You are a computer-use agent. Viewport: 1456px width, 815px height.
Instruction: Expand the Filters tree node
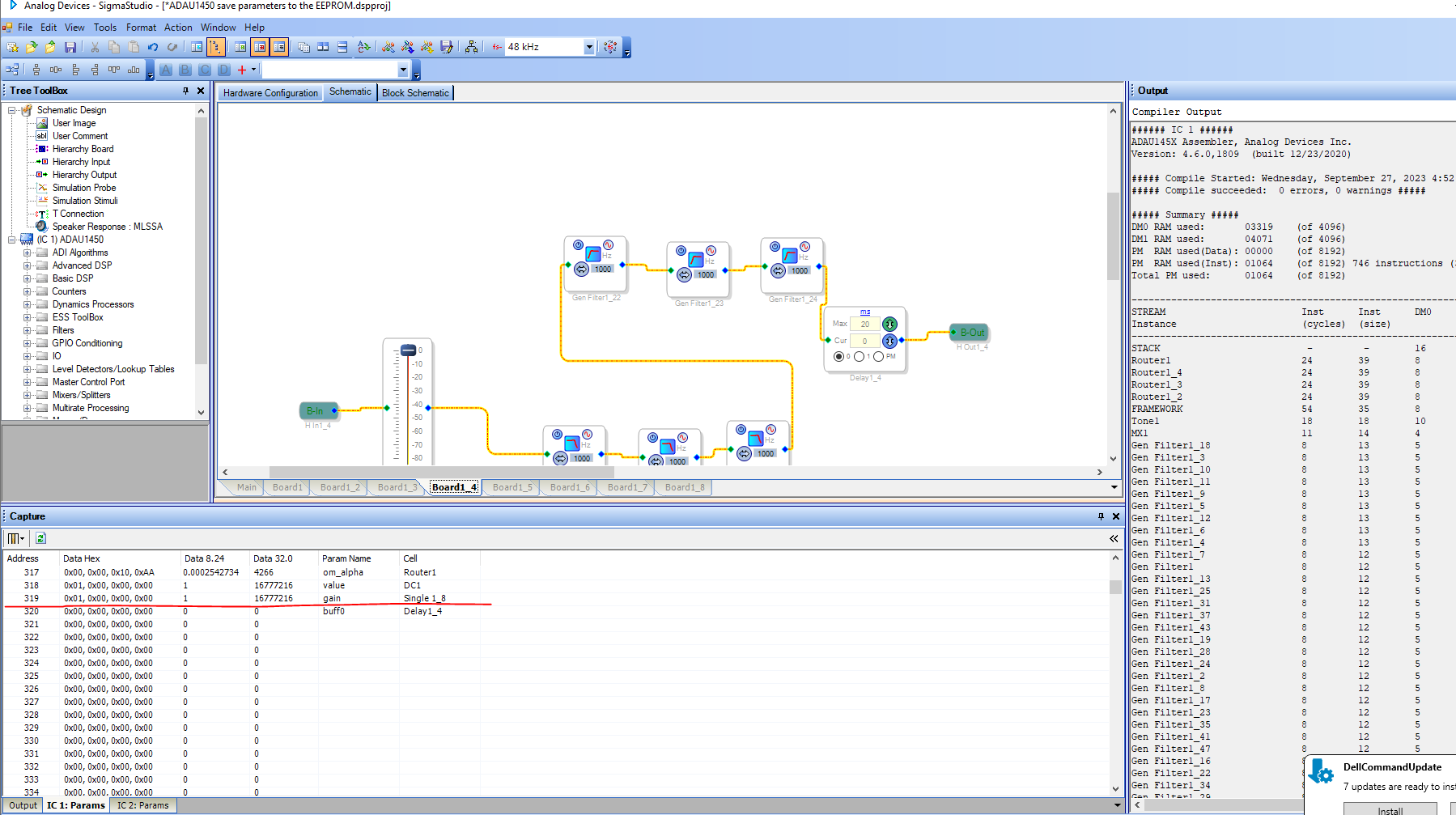pos(27,330)
